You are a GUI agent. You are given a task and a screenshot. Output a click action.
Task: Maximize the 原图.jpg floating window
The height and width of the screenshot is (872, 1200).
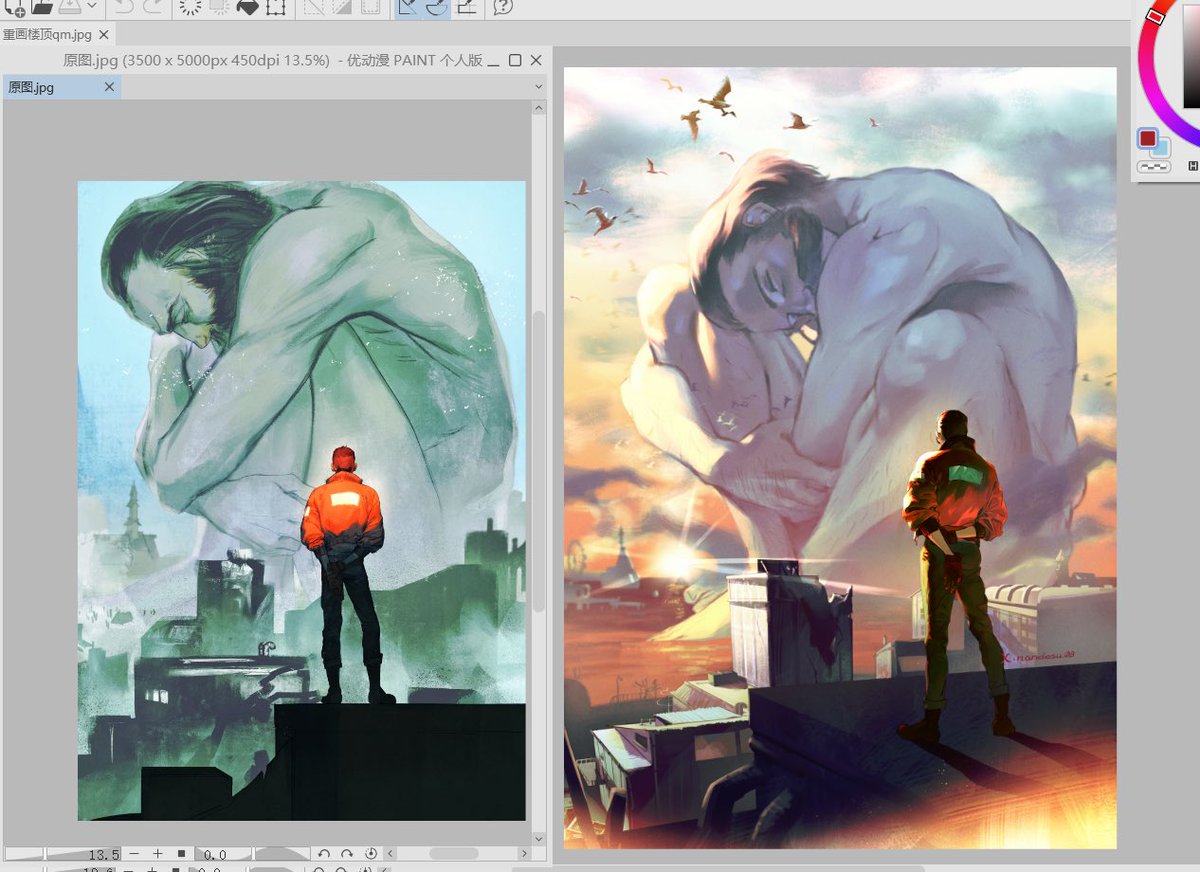515,60
